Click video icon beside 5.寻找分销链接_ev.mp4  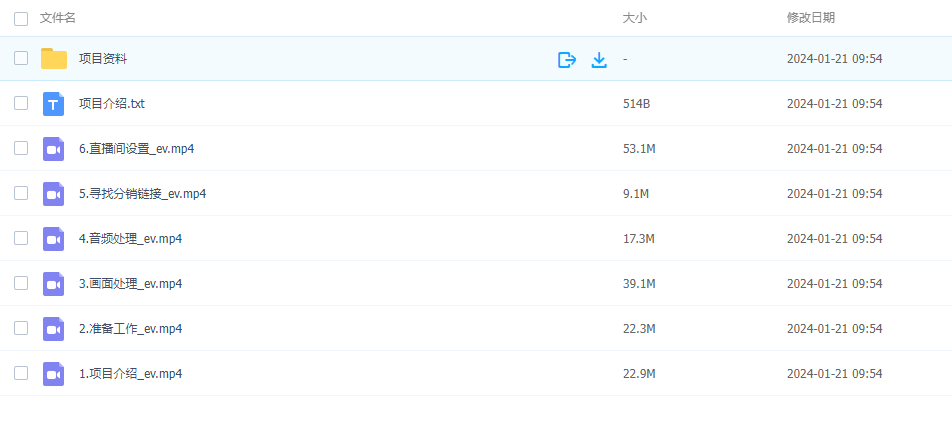coord(54,194)
